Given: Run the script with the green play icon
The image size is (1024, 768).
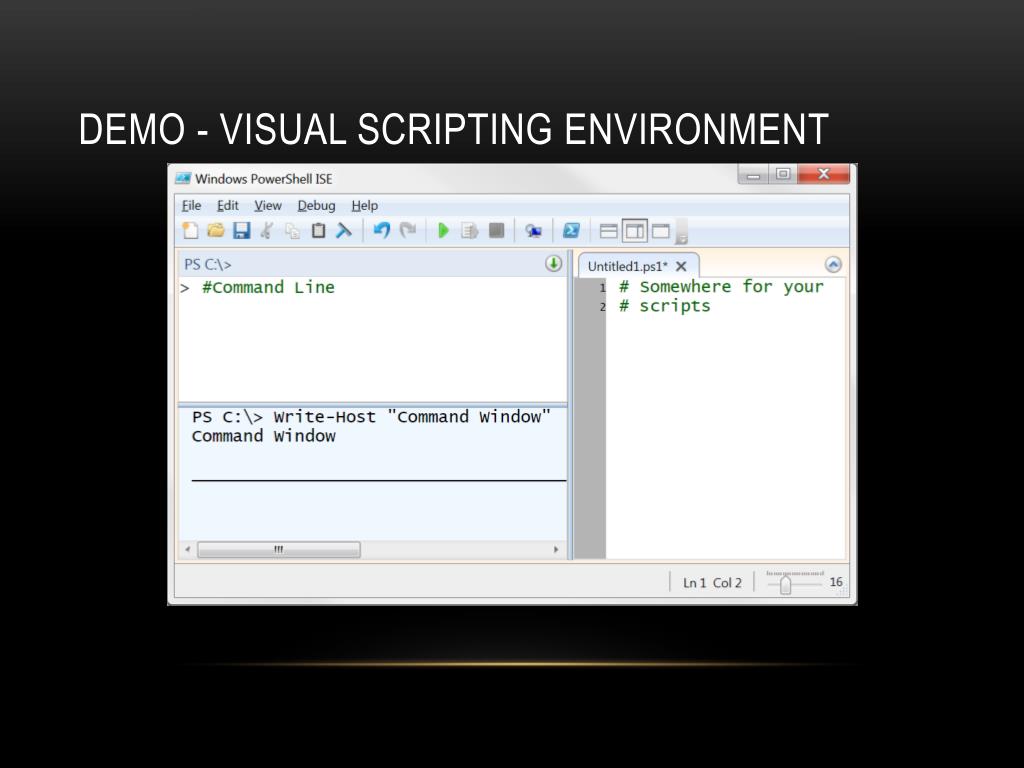Looking at the screenshot, I should pos(443,231).
